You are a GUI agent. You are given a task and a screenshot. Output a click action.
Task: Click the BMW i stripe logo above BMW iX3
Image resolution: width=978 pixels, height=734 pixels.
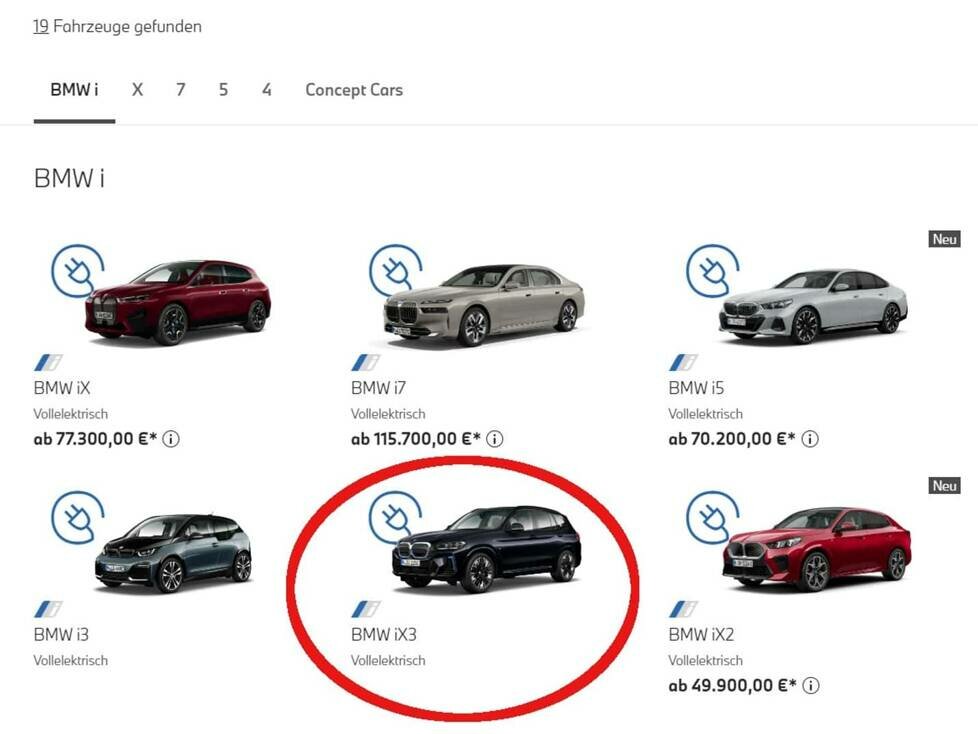click(366, 609)
